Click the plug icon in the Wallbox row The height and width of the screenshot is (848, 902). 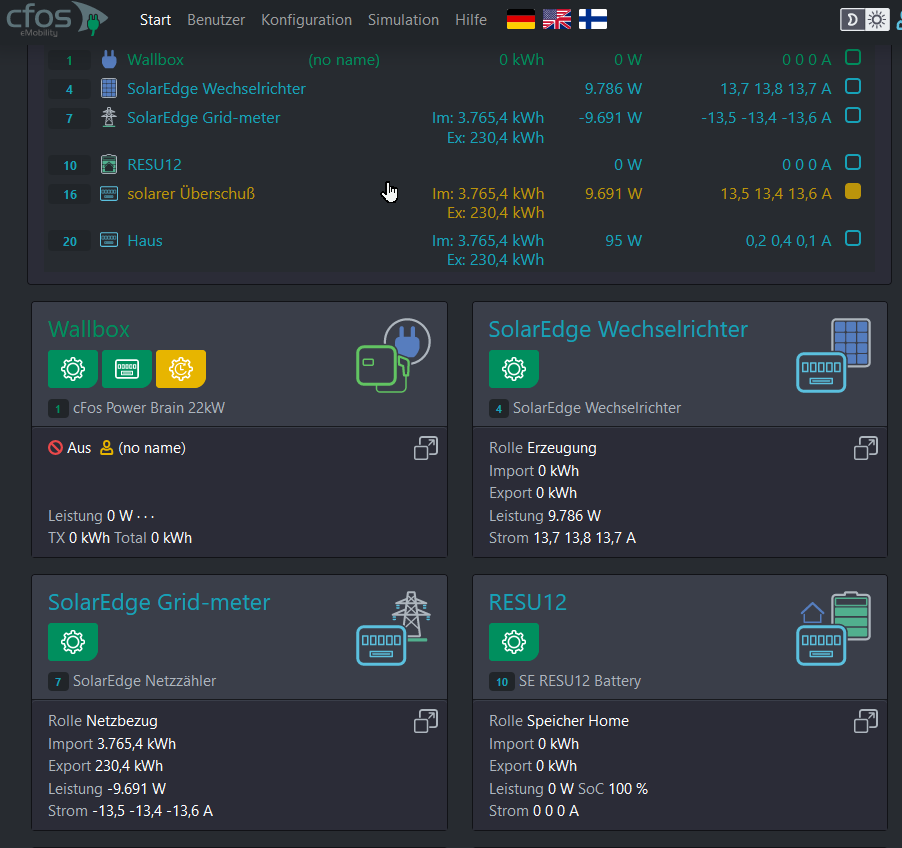click(109, 59)
